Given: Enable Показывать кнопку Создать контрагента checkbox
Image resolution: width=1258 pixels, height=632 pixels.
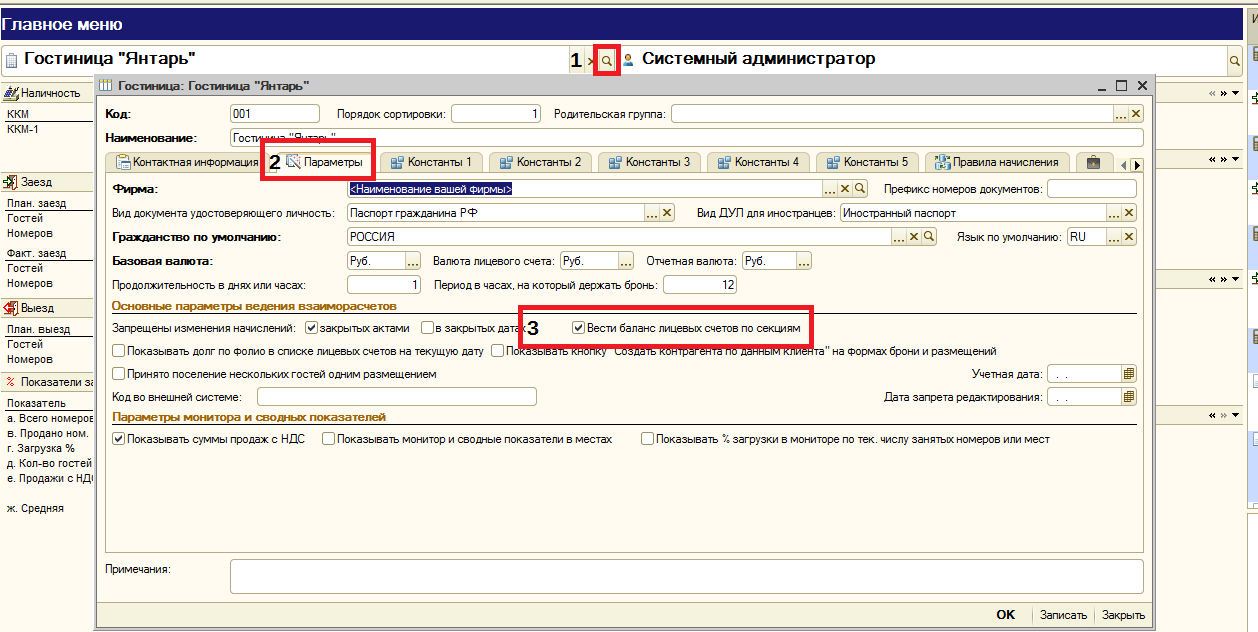Looking at the screenshot, I should pos(497,351).
